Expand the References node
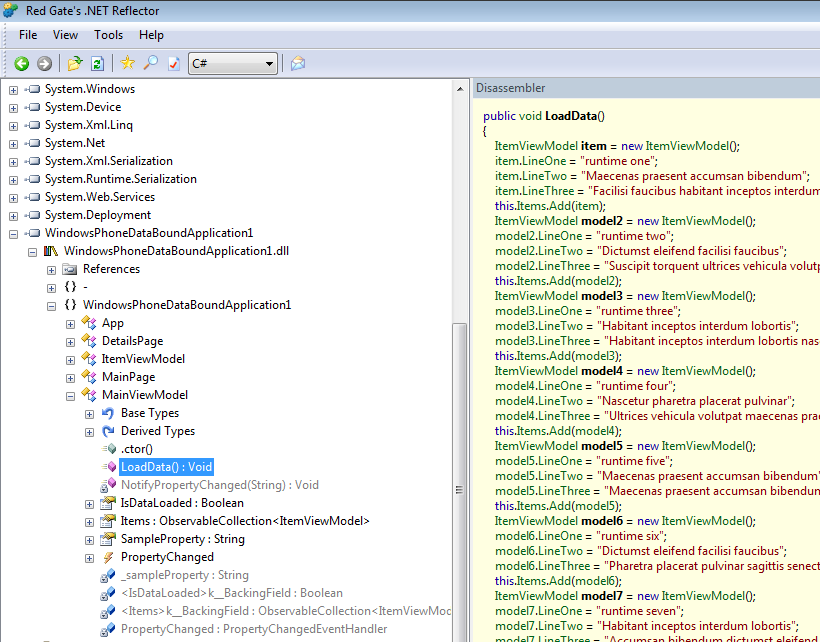Screen dimensions: 820x642 point(51,270)
